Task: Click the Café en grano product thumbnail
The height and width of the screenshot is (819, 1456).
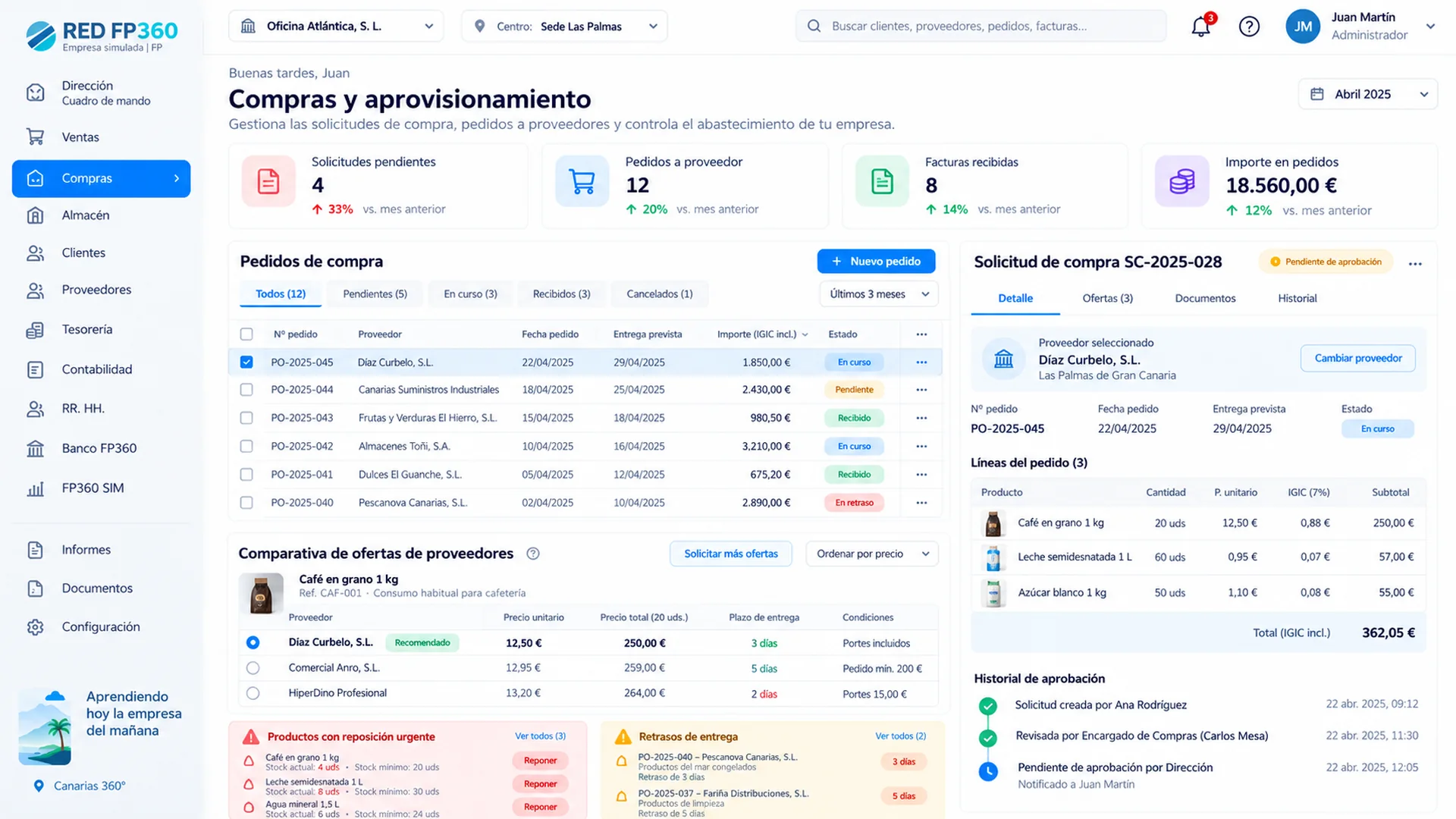Action: 261,594
